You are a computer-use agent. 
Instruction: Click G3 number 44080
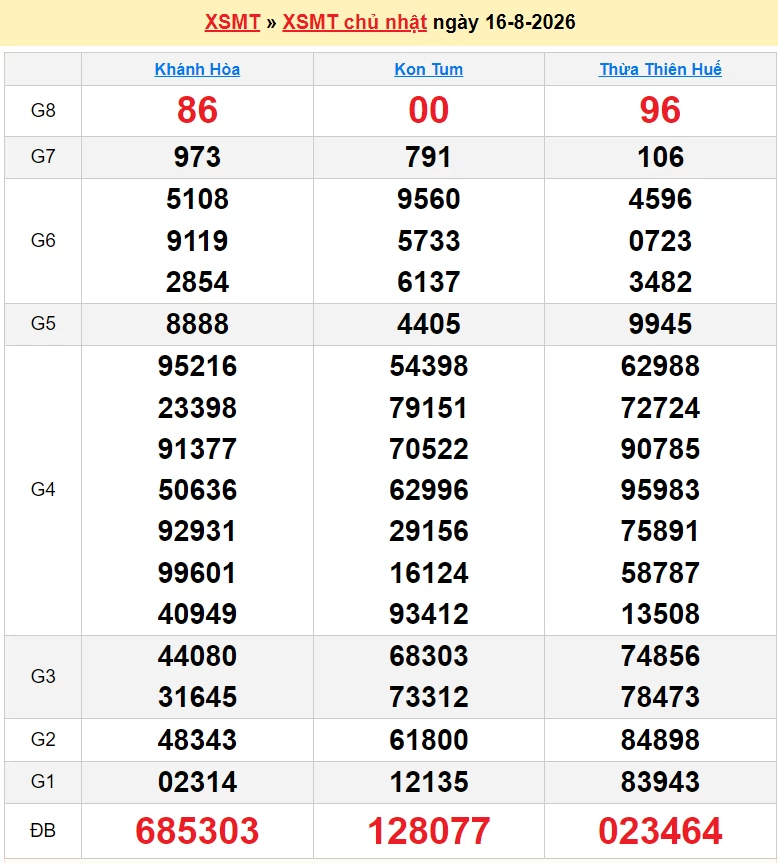point(198,656)
